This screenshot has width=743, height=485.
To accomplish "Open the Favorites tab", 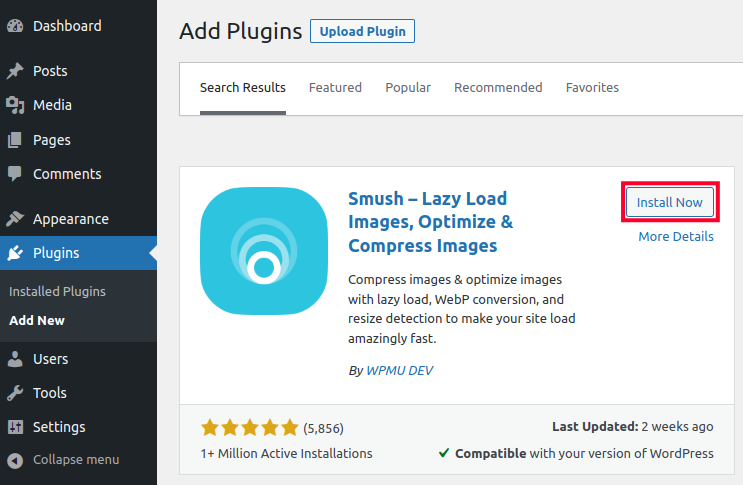I will [592, 88].
